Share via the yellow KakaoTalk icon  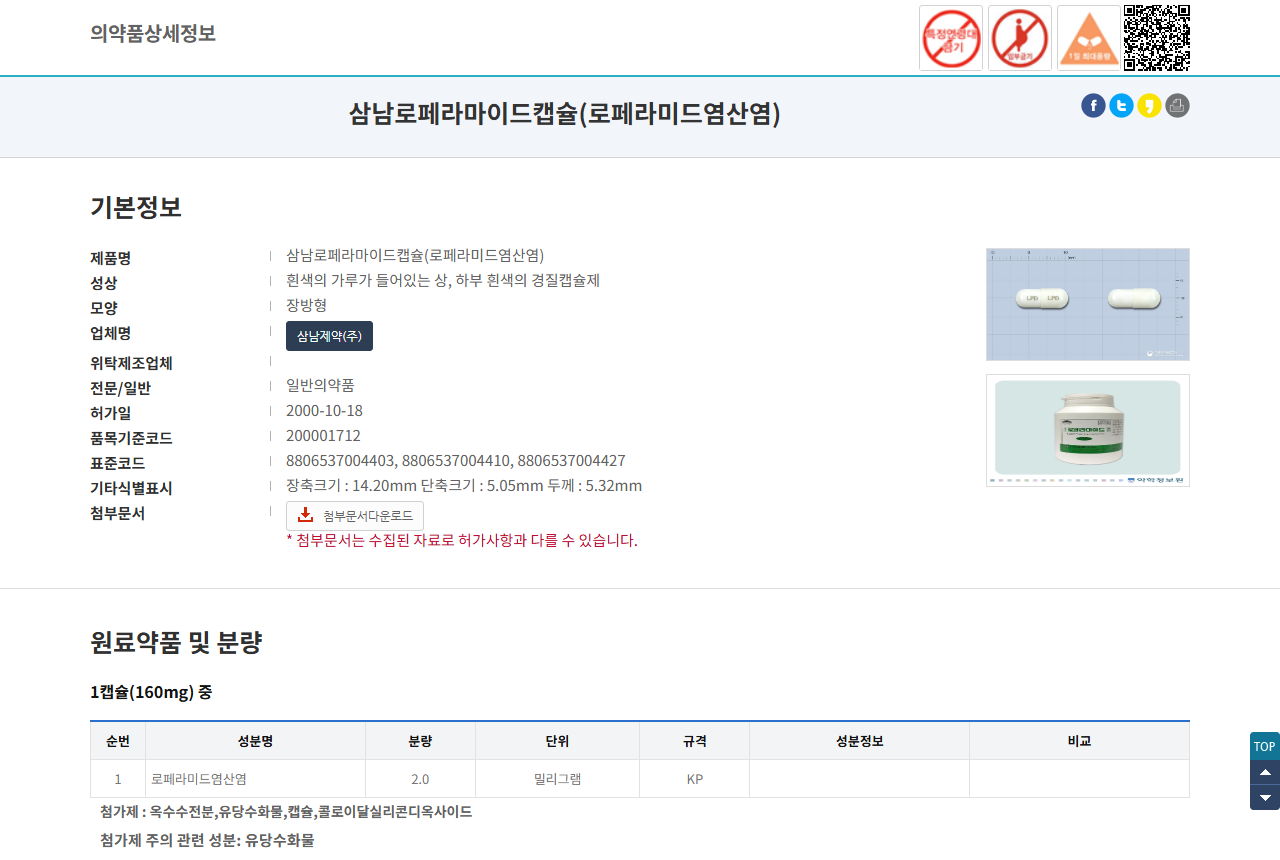pos(1149,106)
